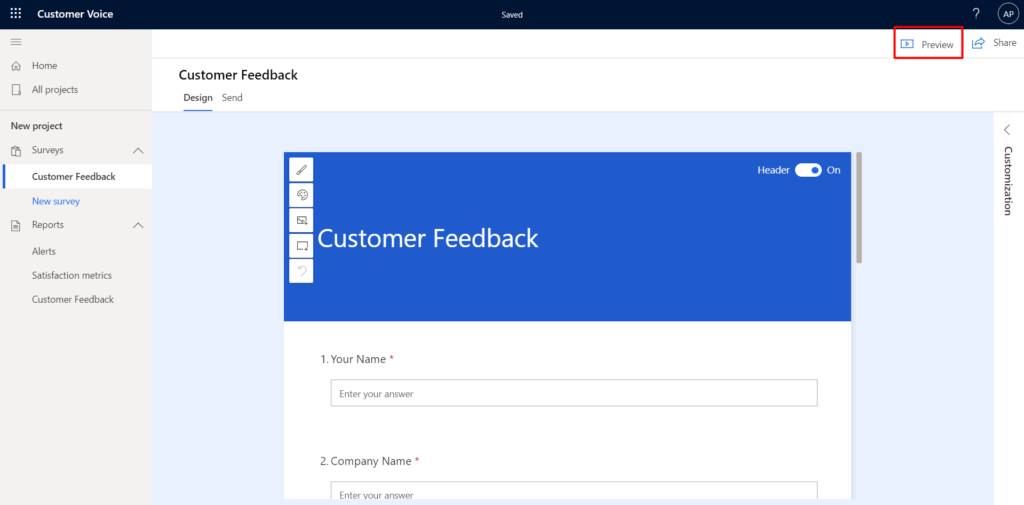Click the New survey link
Screen dimensions: 1024x505
[56, 201]
